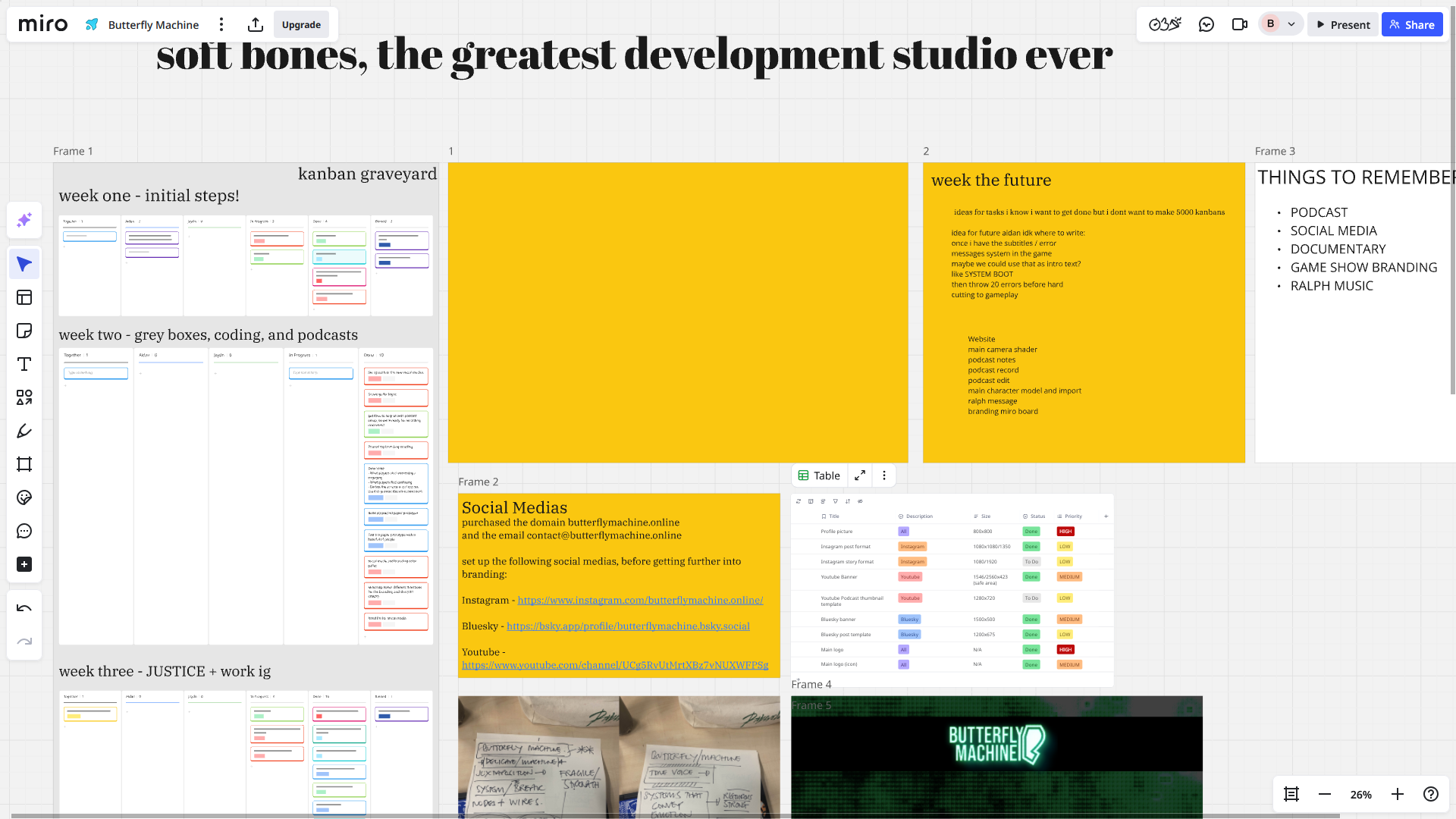The width and height of the screenshot is (1456, 819).
Task: Select the Templates tool in sidebar
Action: click(x=24, y=297)
